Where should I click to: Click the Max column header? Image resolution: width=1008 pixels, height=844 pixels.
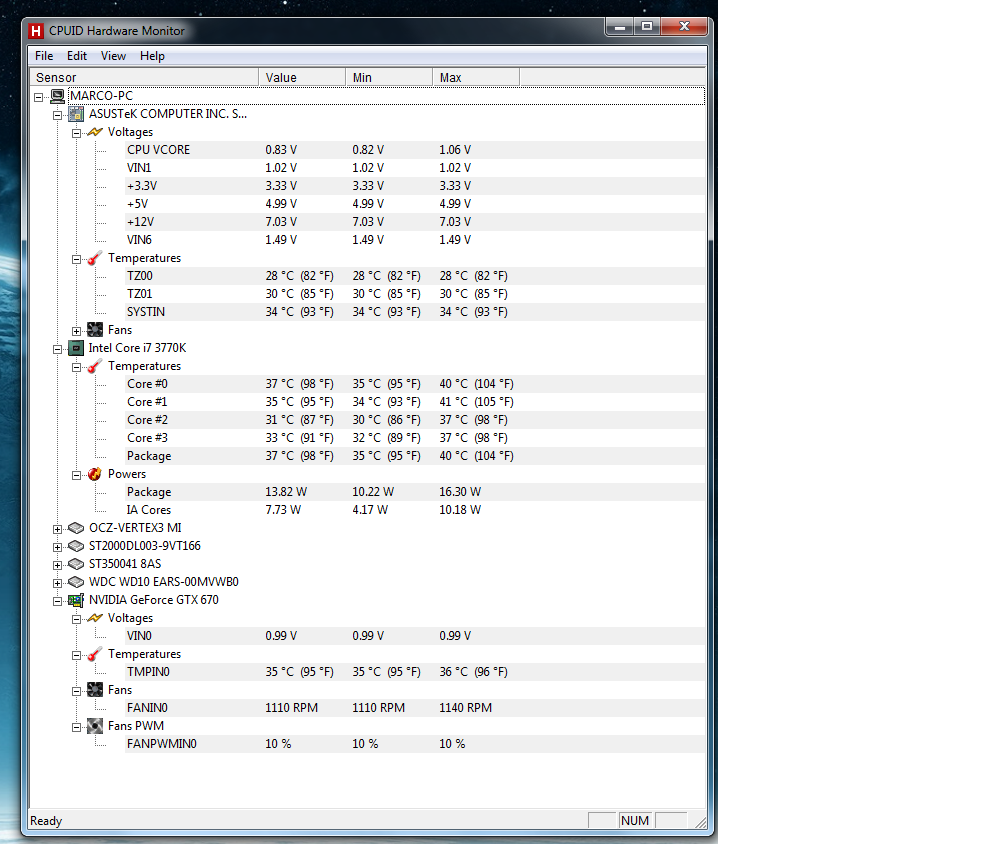[x=475, y=77]
